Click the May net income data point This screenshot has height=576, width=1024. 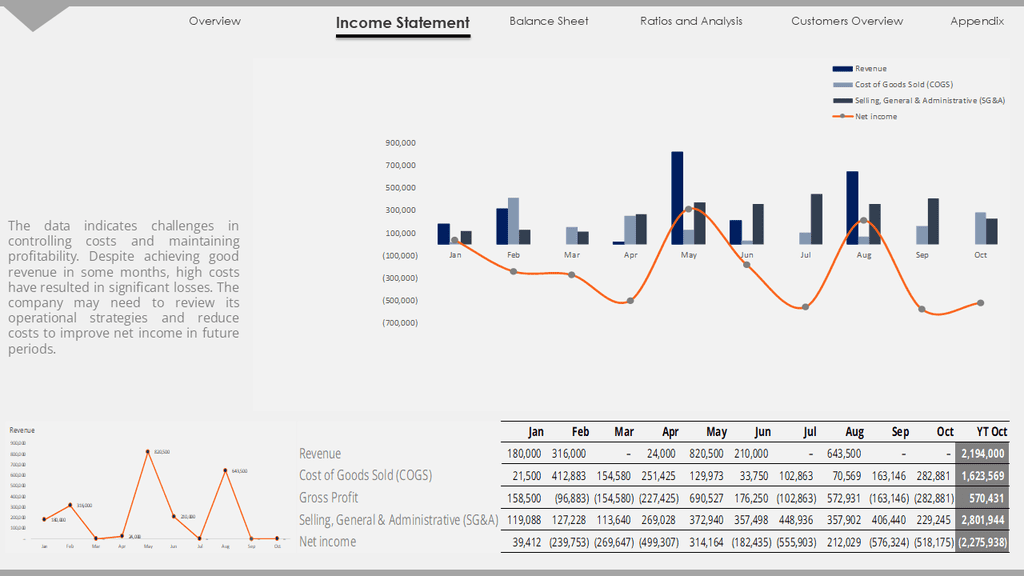pos(688,209)
